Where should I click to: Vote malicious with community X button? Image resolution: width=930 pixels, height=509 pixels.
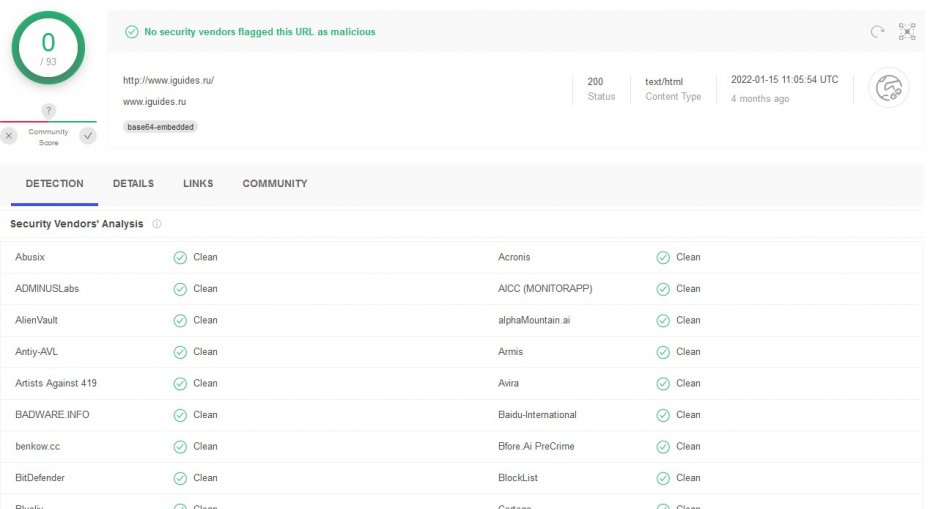tap(9, 136)
